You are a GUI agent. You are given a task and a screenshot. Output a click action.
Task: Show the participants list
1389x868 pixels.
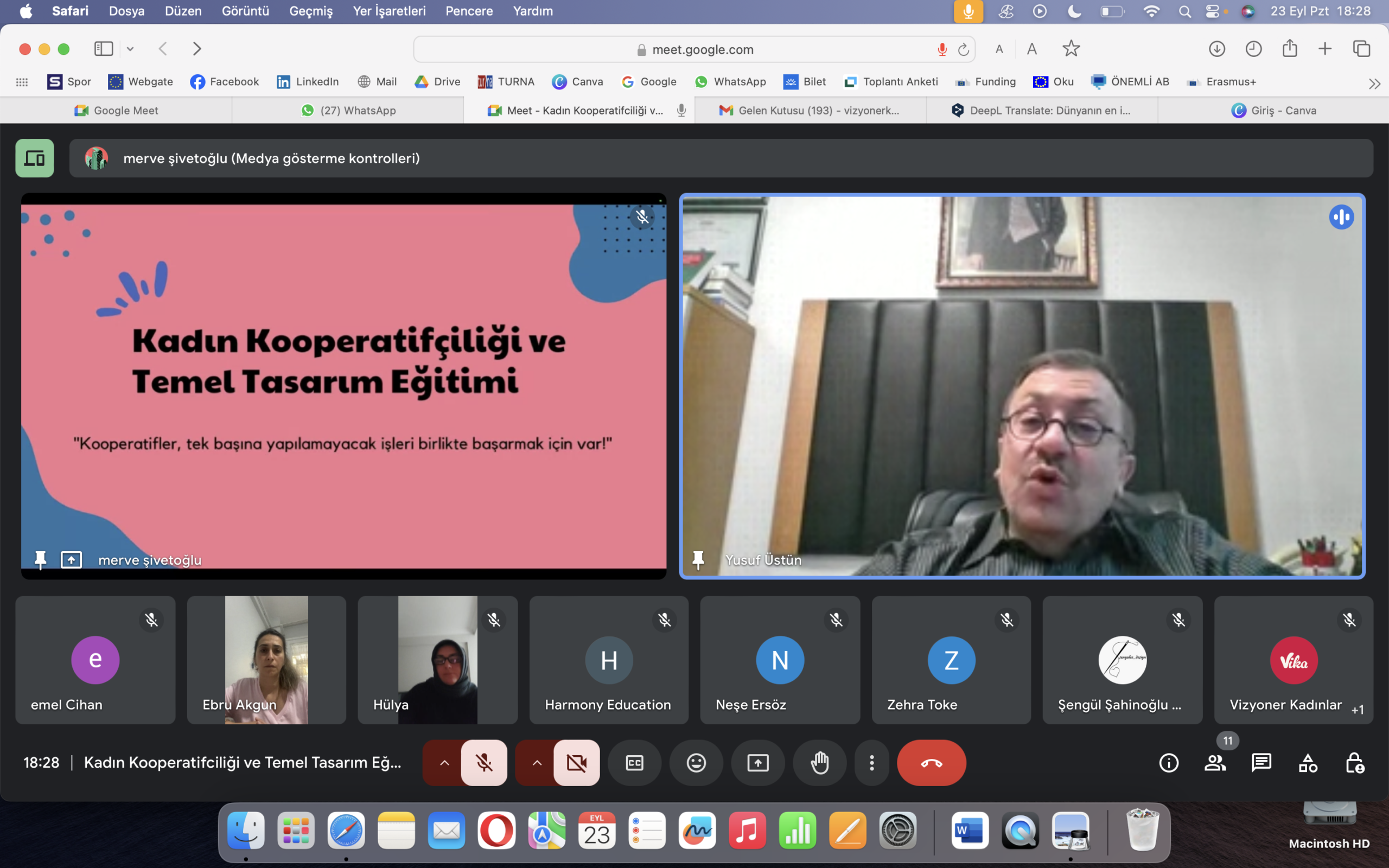pyautogui.click(x=1215, y=763)
